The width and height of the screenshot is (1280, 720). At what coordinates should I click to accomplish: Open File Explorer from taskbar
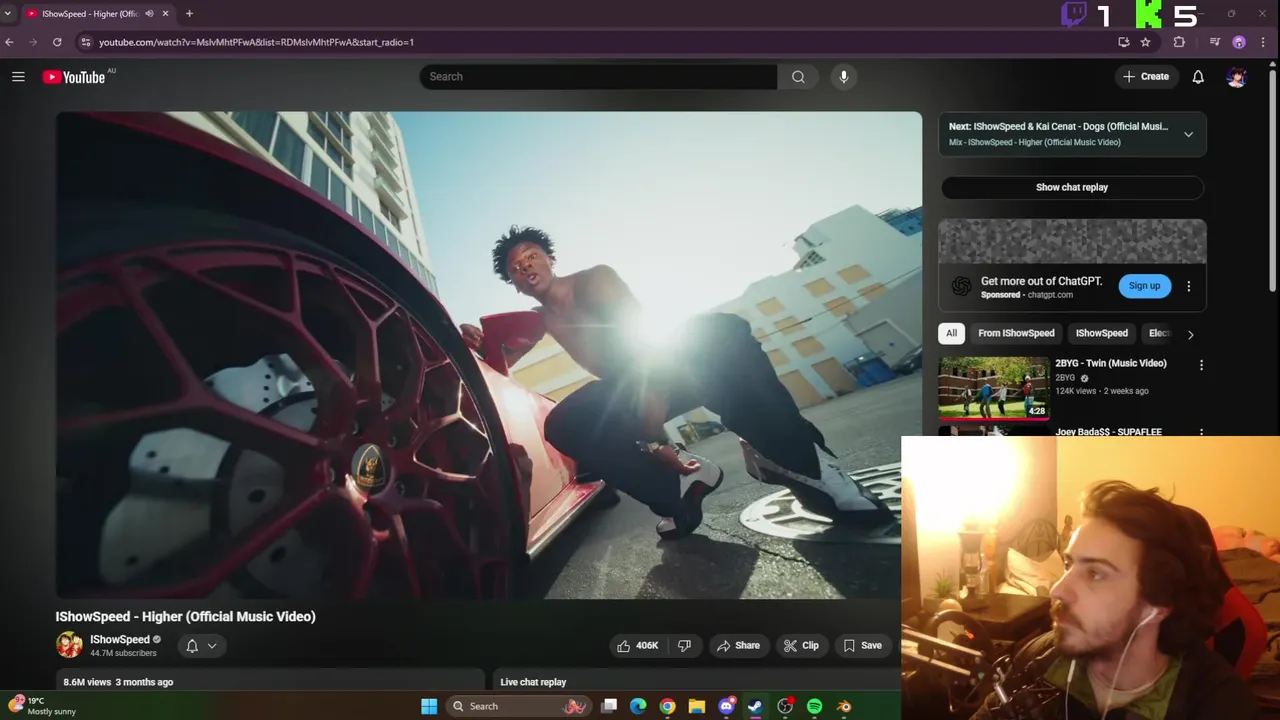[697, 706]
